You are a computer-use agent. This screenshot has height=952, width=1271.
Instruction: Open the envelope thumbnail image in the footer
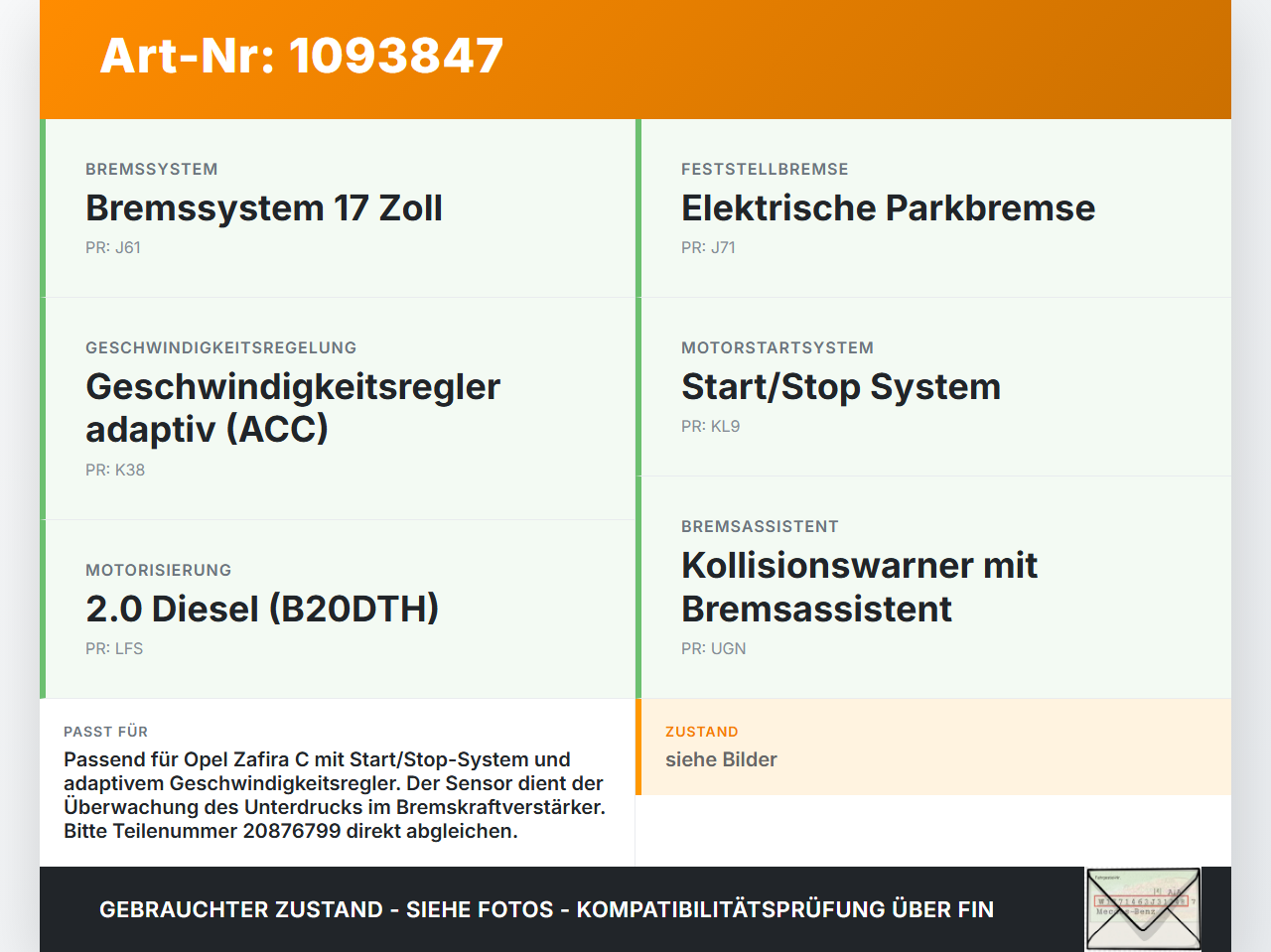(x=1143, y=909)
